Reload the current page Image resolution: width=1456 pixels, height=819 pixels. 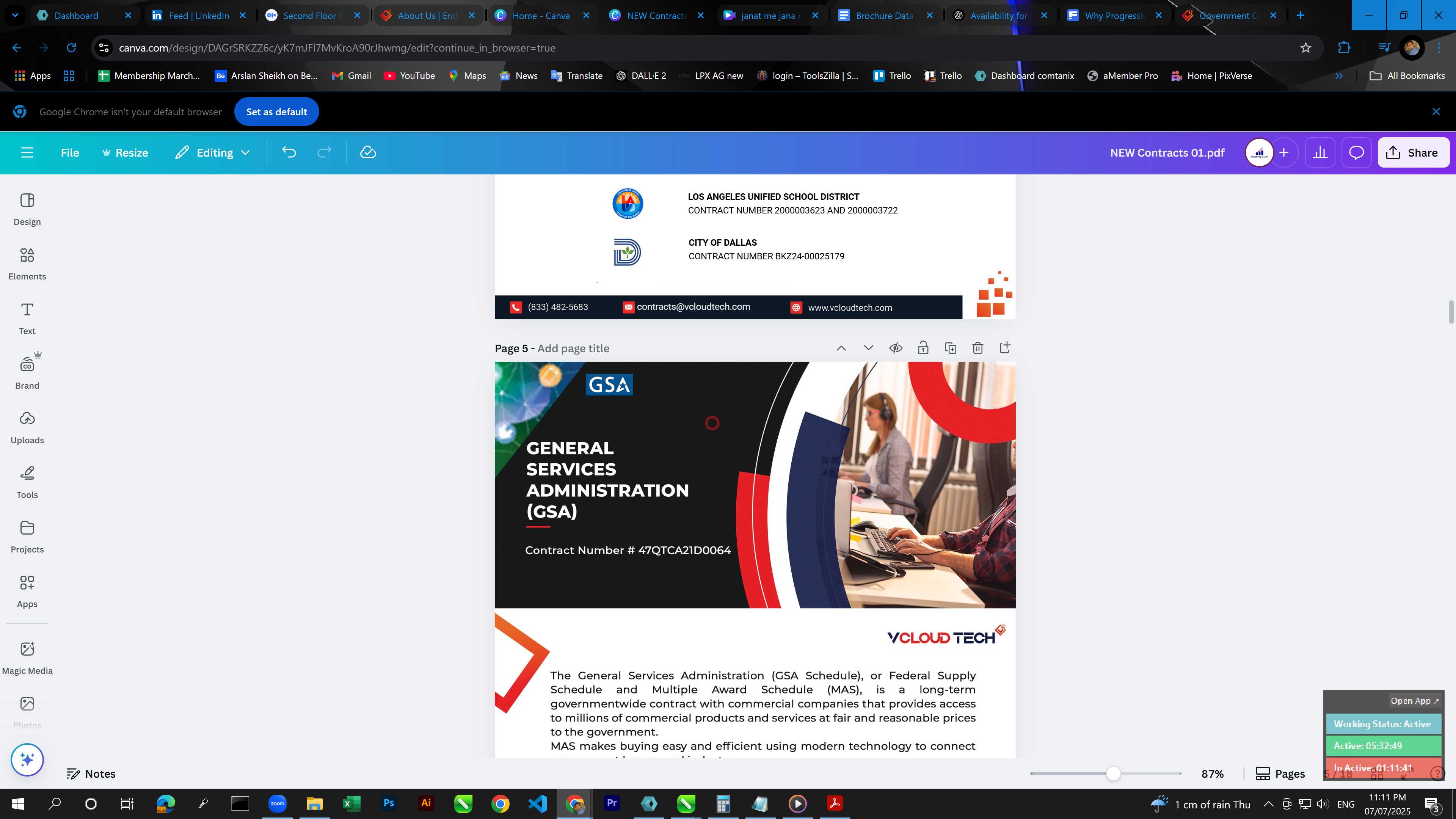71,48
